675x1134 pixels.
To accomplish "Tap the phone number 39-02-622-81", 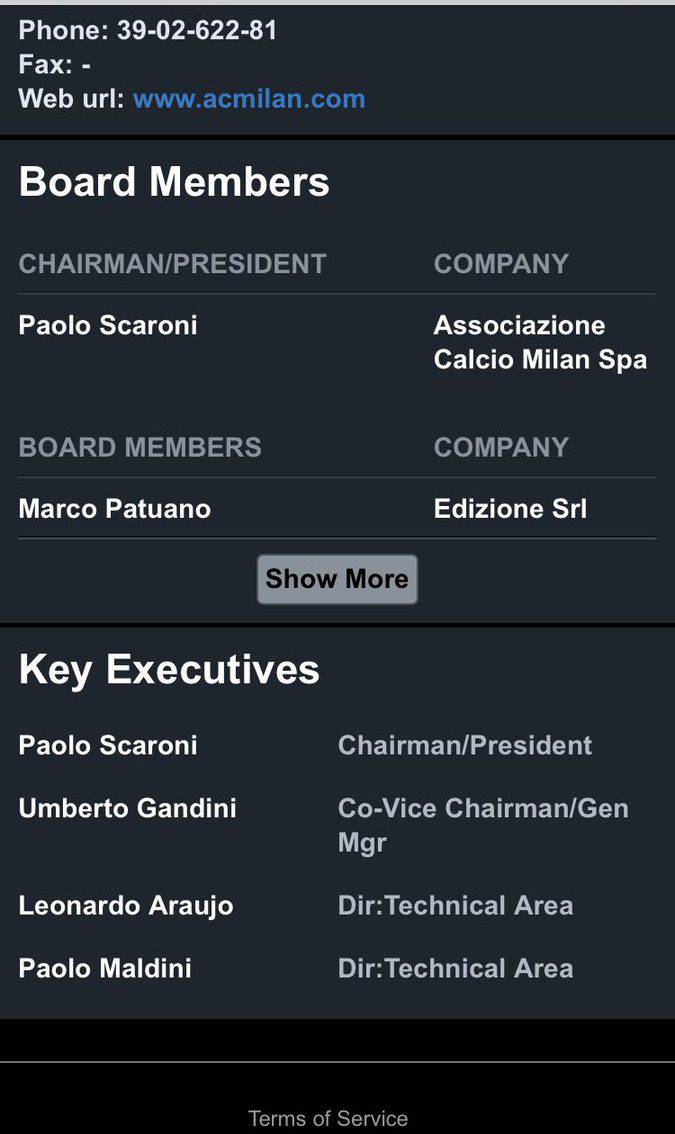I will (x=197, y=31).
